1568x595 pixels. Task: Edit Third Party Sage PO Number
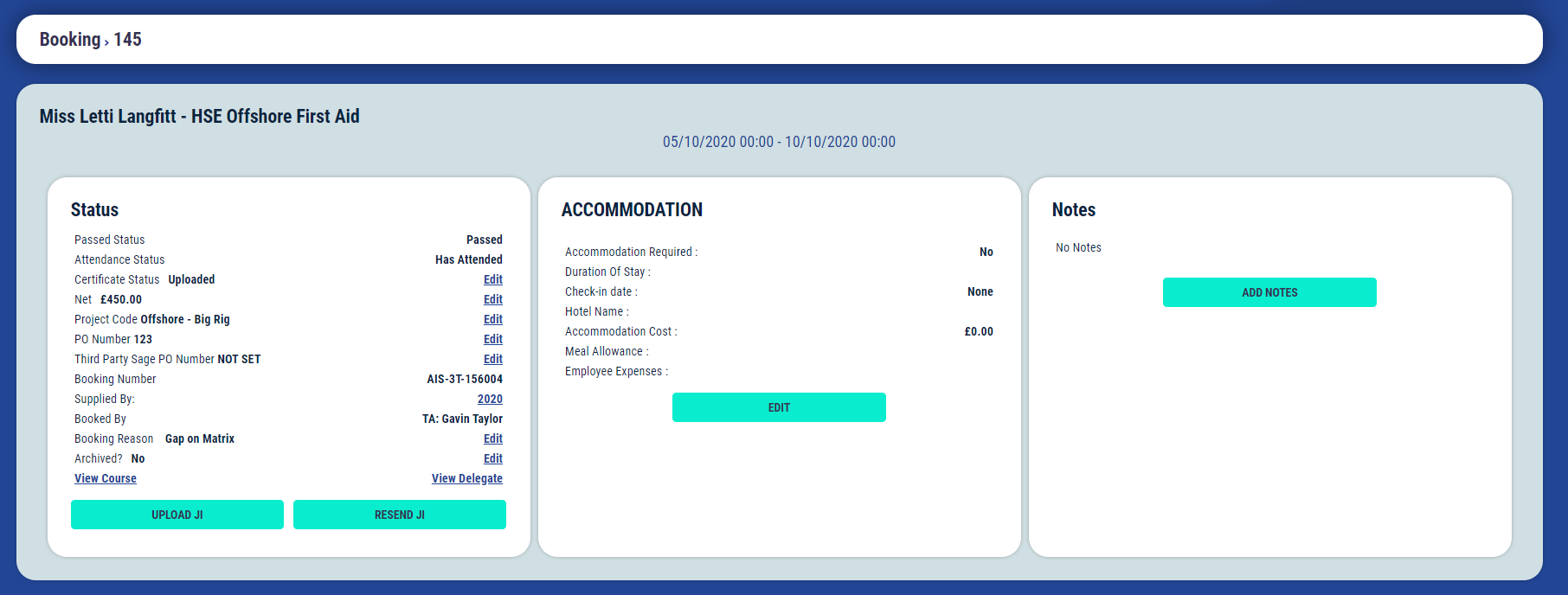pyautogui.click(x=492, y=359)
